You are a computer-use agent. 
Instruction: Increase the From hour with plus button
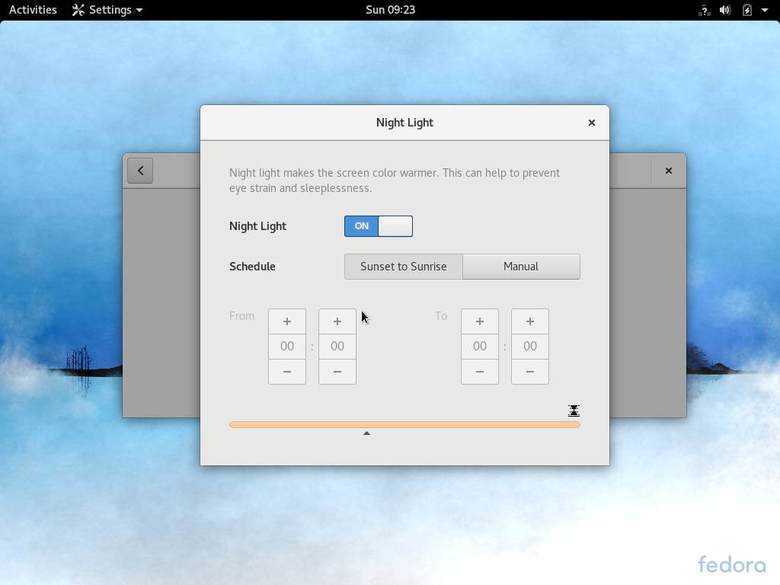point(287,321)
